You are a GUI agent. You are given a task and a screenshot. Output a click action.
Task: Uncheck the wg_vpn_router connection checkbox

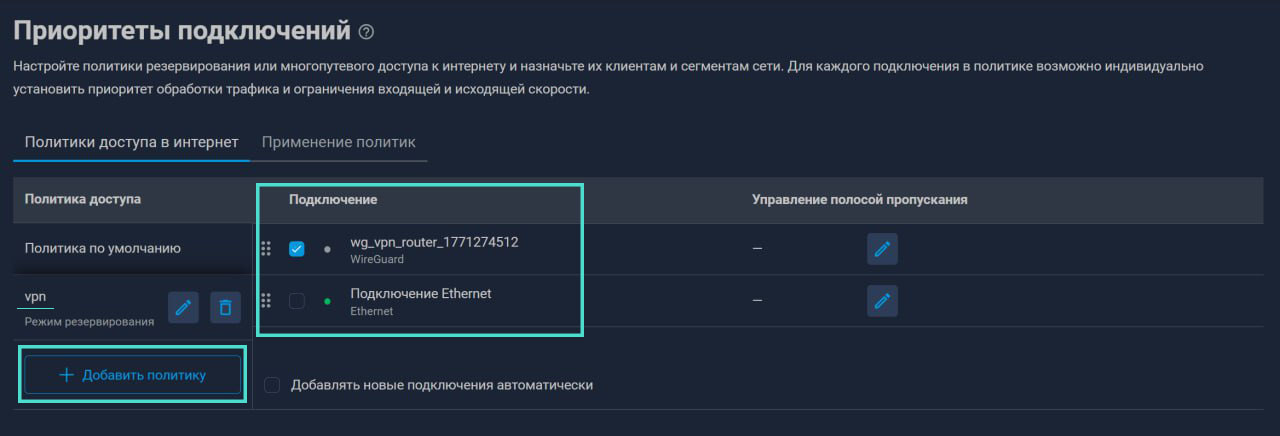pyautogui.click(x=297, y=249)
